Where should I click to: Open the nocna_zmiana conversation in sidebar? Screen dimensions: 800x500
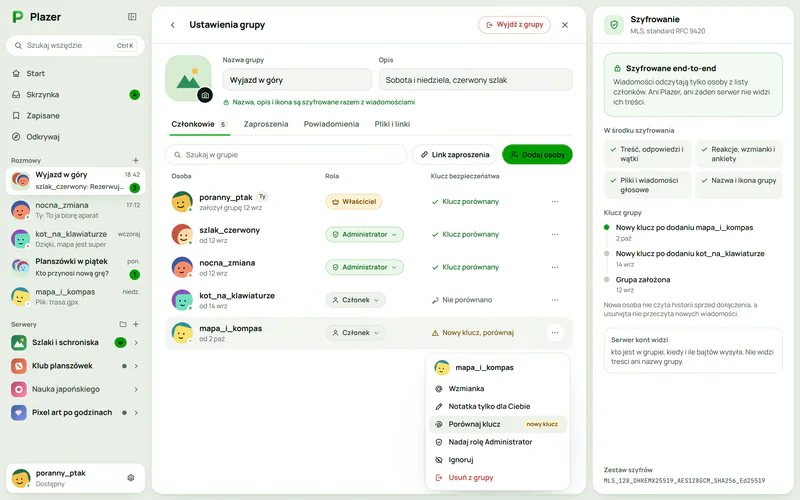(76, 210)
